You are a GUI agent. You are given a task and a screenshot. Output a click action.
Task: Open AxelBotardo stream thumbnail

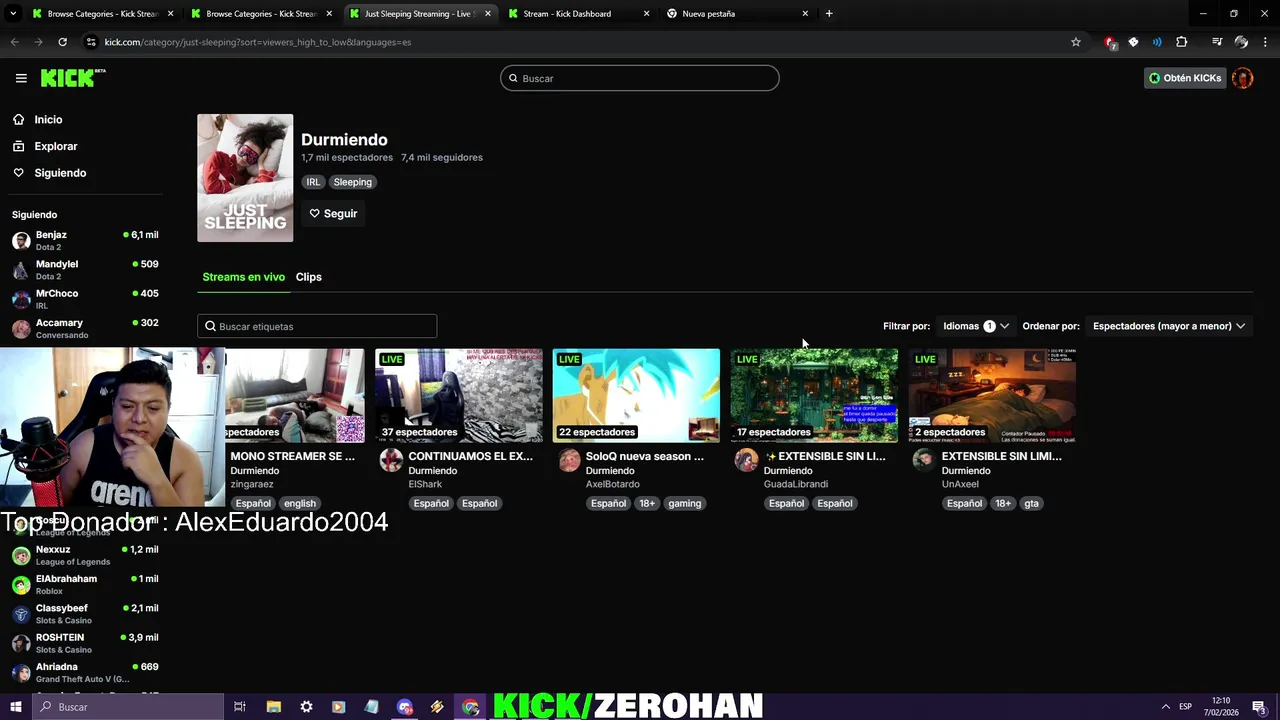point(636,395)
